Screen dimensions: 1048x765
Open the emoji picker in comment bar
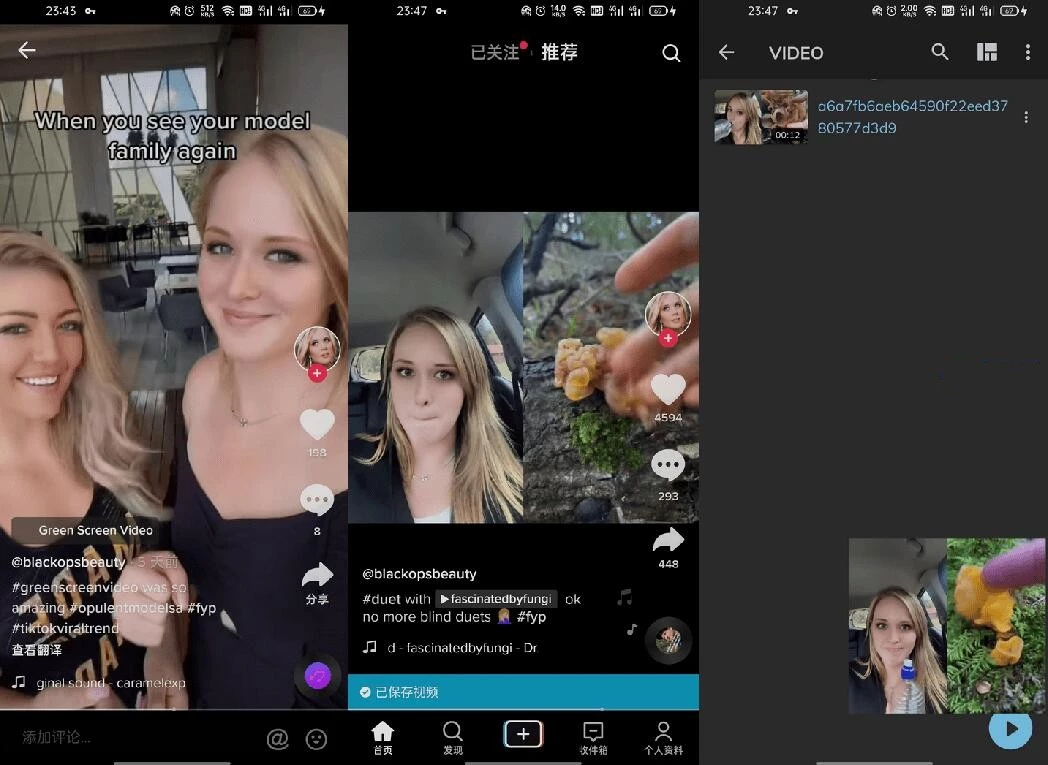pos(316,739)
